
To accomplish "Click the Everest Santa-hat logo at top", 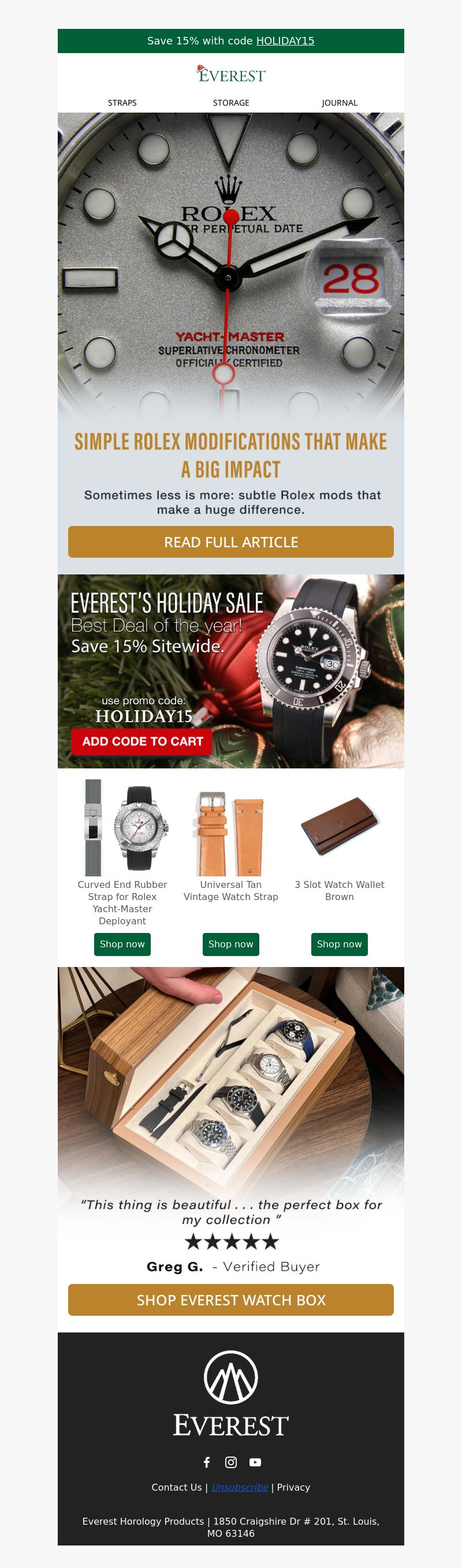I will (230, 74).
